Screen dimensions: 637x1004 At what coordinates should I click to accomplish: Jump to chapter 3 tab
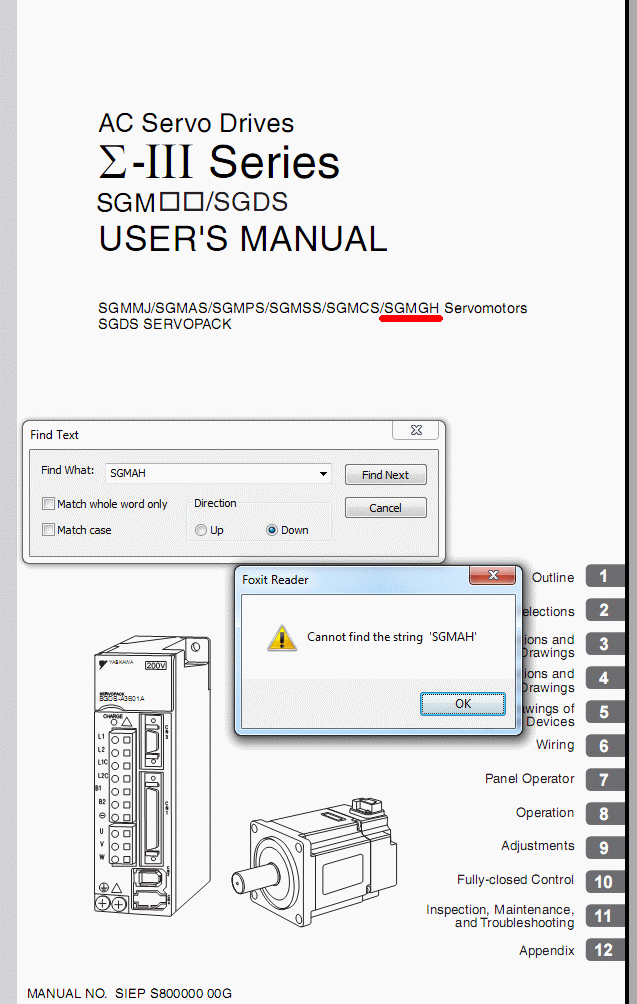(x=604, y=644)
